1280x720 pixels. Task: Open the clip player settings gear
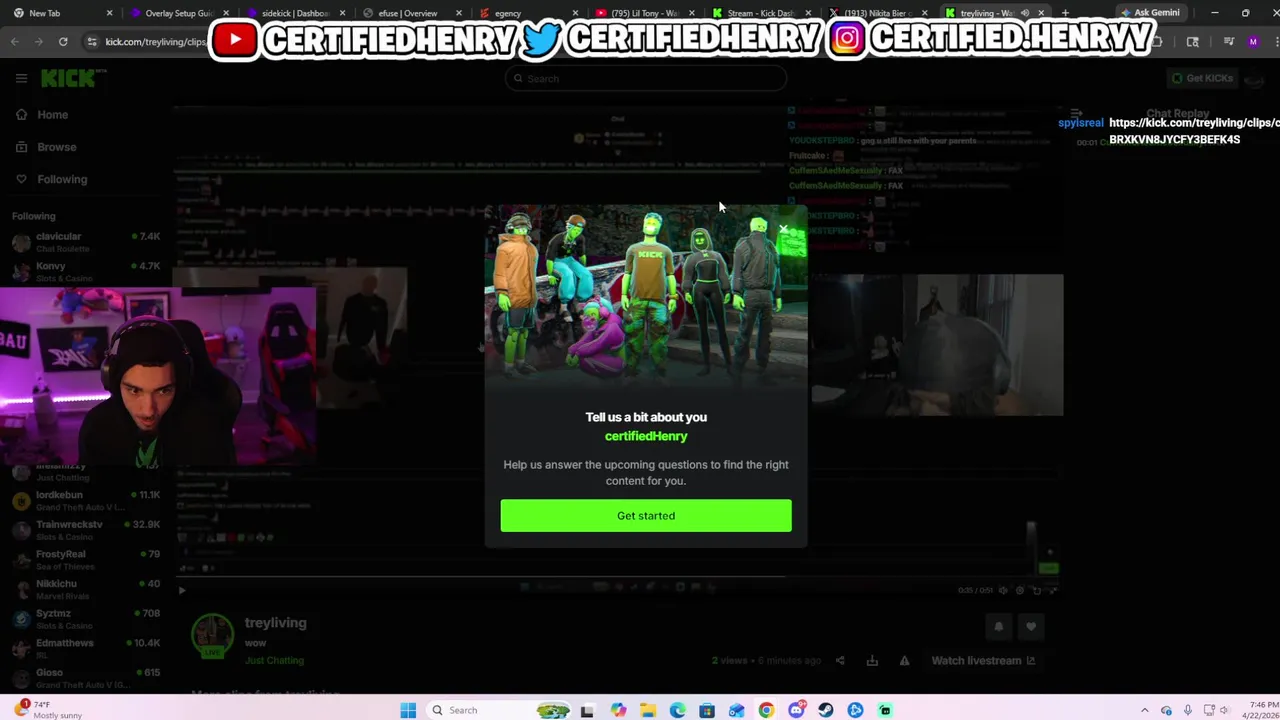[x=1020, y=590]
